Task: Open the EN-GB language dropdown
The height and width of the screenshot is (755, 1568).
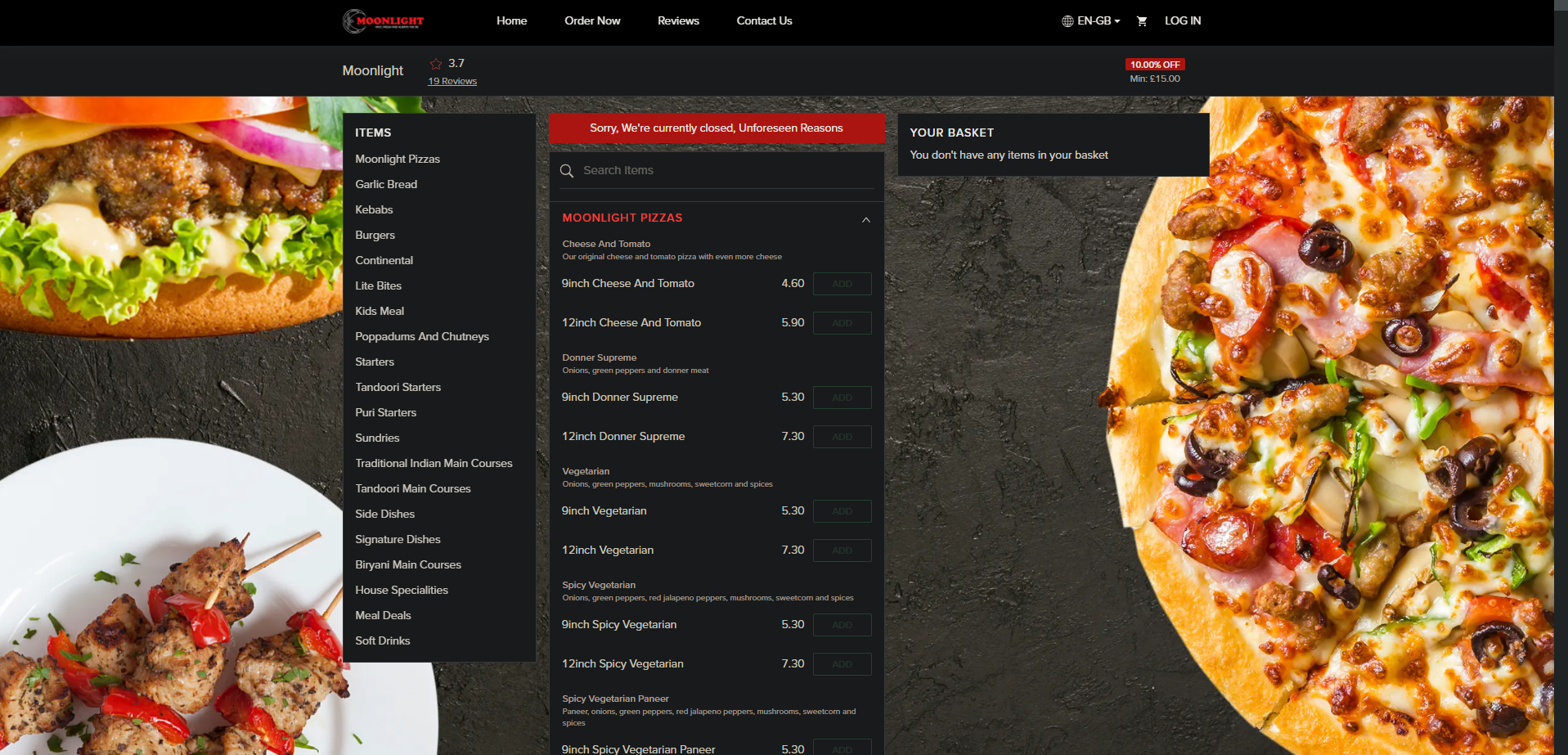Action: click(1098, 21)
